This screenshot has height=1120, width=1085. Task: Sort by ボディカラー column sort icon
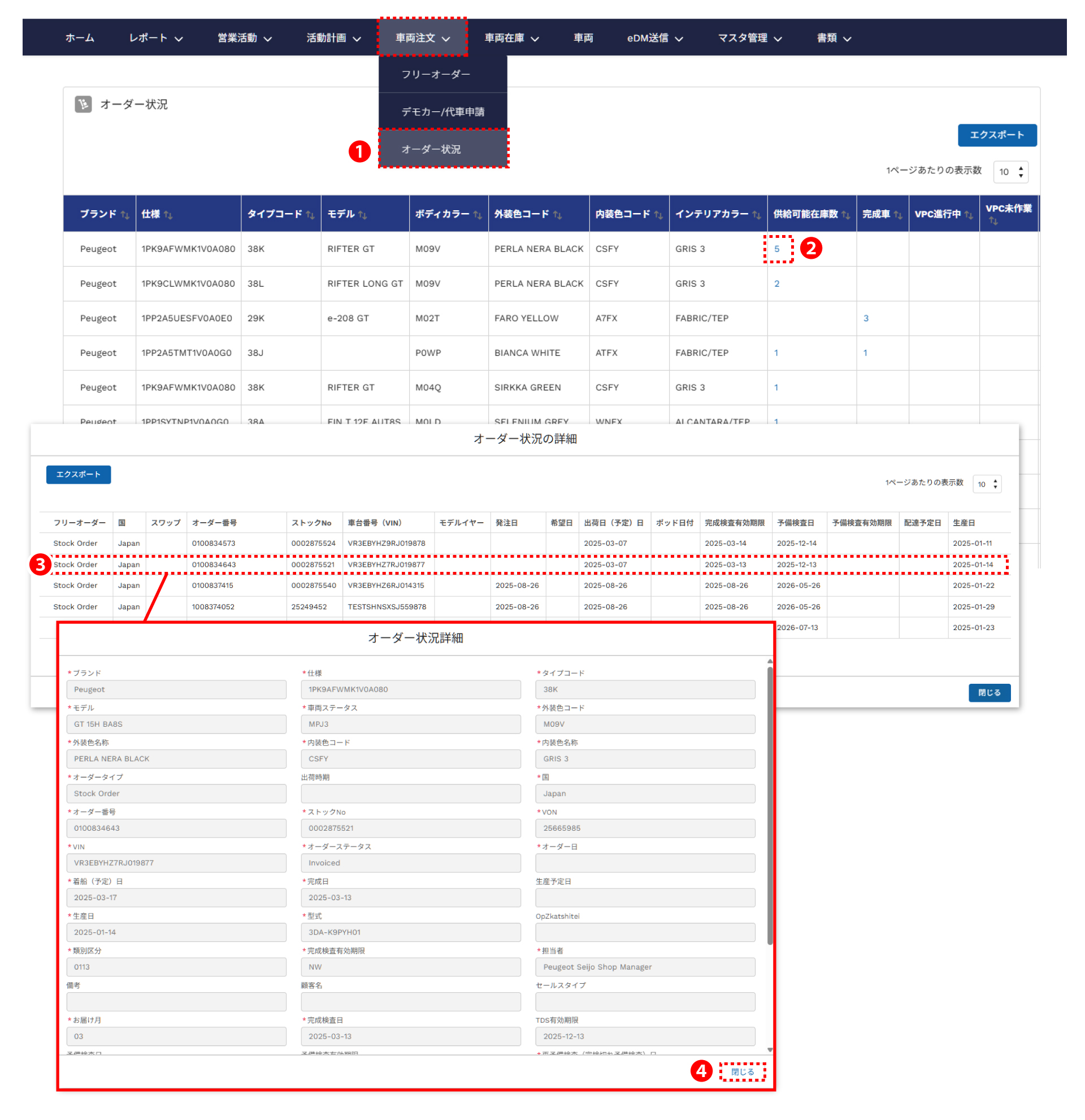point(477,214)
